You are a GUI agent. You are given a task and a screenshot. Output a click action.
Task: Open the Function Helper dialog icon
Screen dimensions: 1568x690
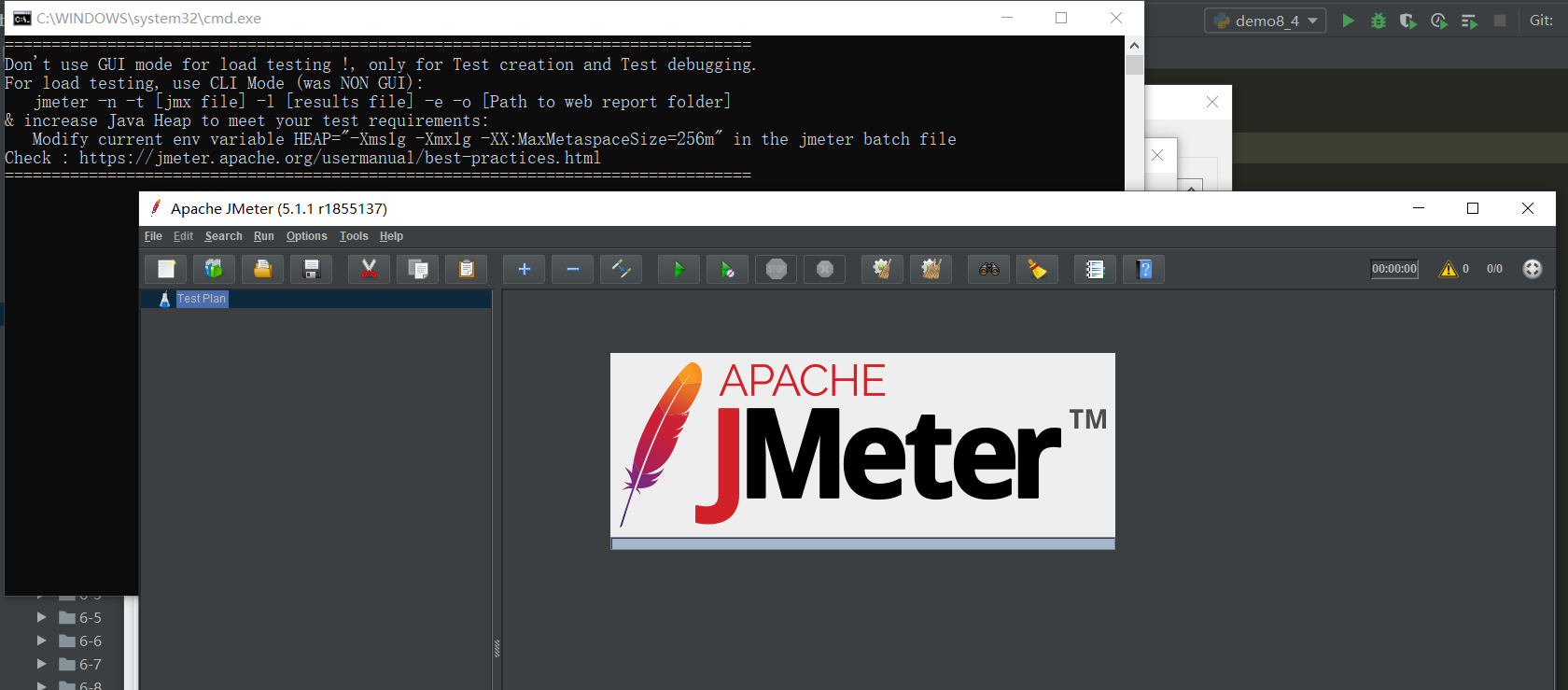pyautogui.click(x=1096, y=269)
